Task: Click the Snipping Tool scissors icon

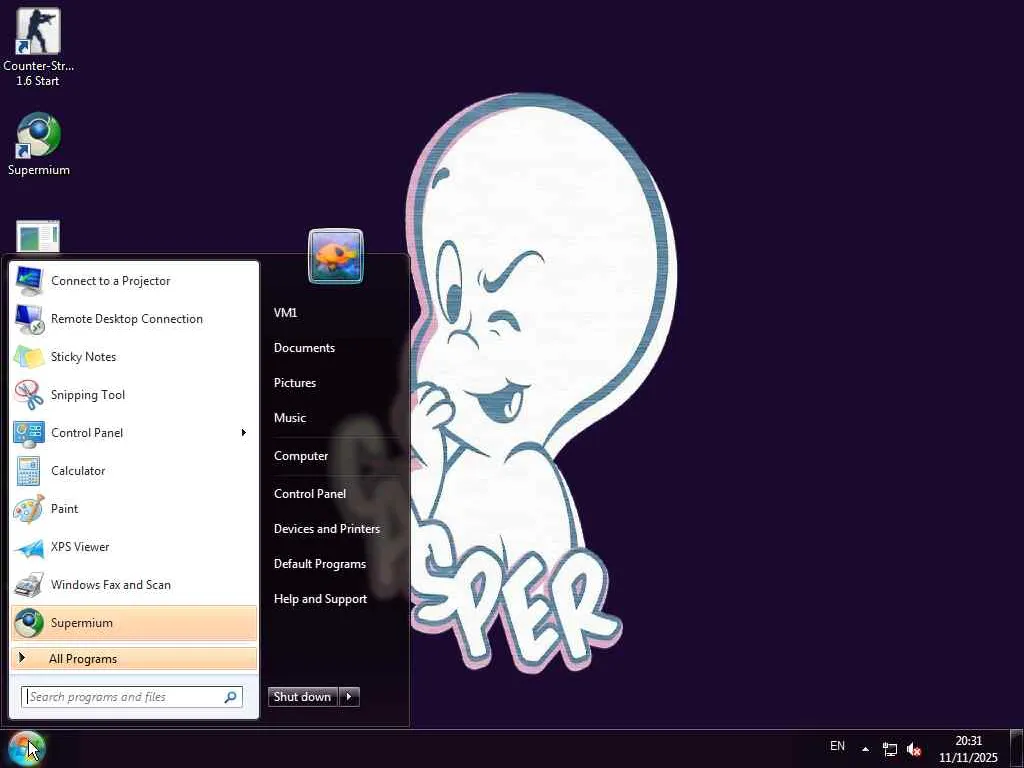Action: pos(29,394)
